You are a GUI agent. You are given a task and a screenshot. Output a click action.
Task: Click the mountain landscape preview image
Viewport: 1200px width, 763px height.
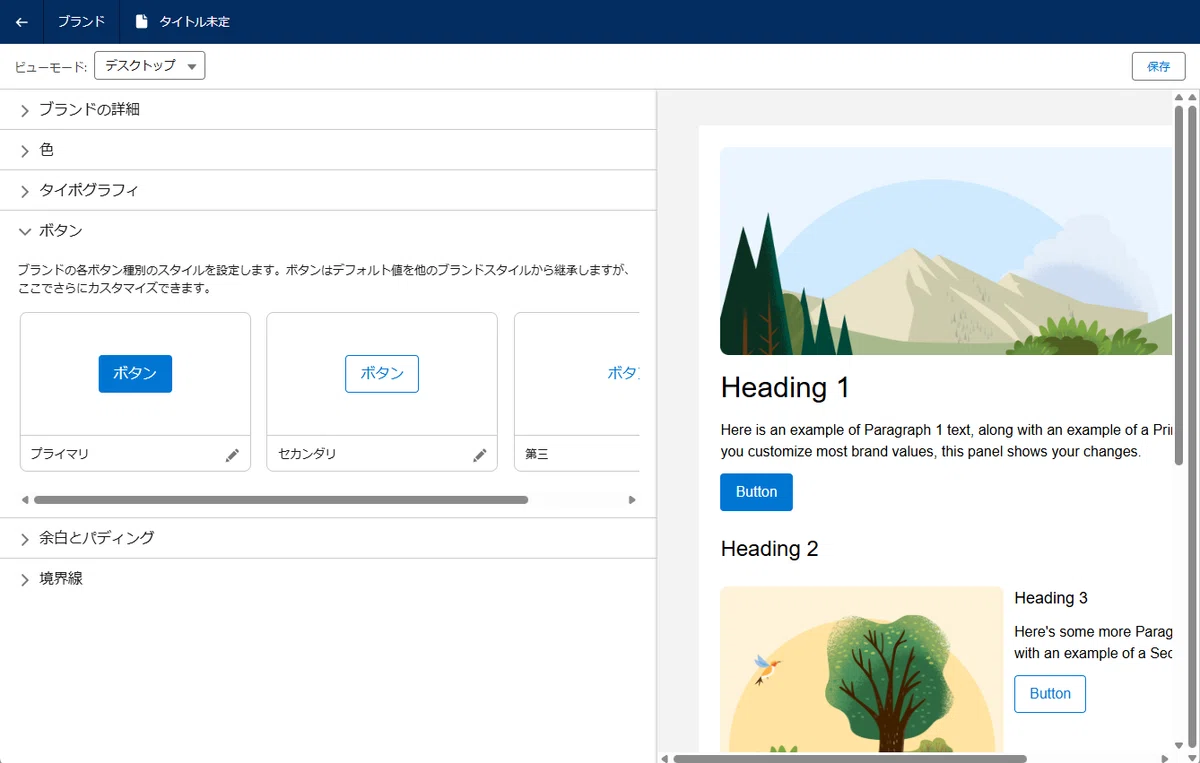tap(946, 251)
